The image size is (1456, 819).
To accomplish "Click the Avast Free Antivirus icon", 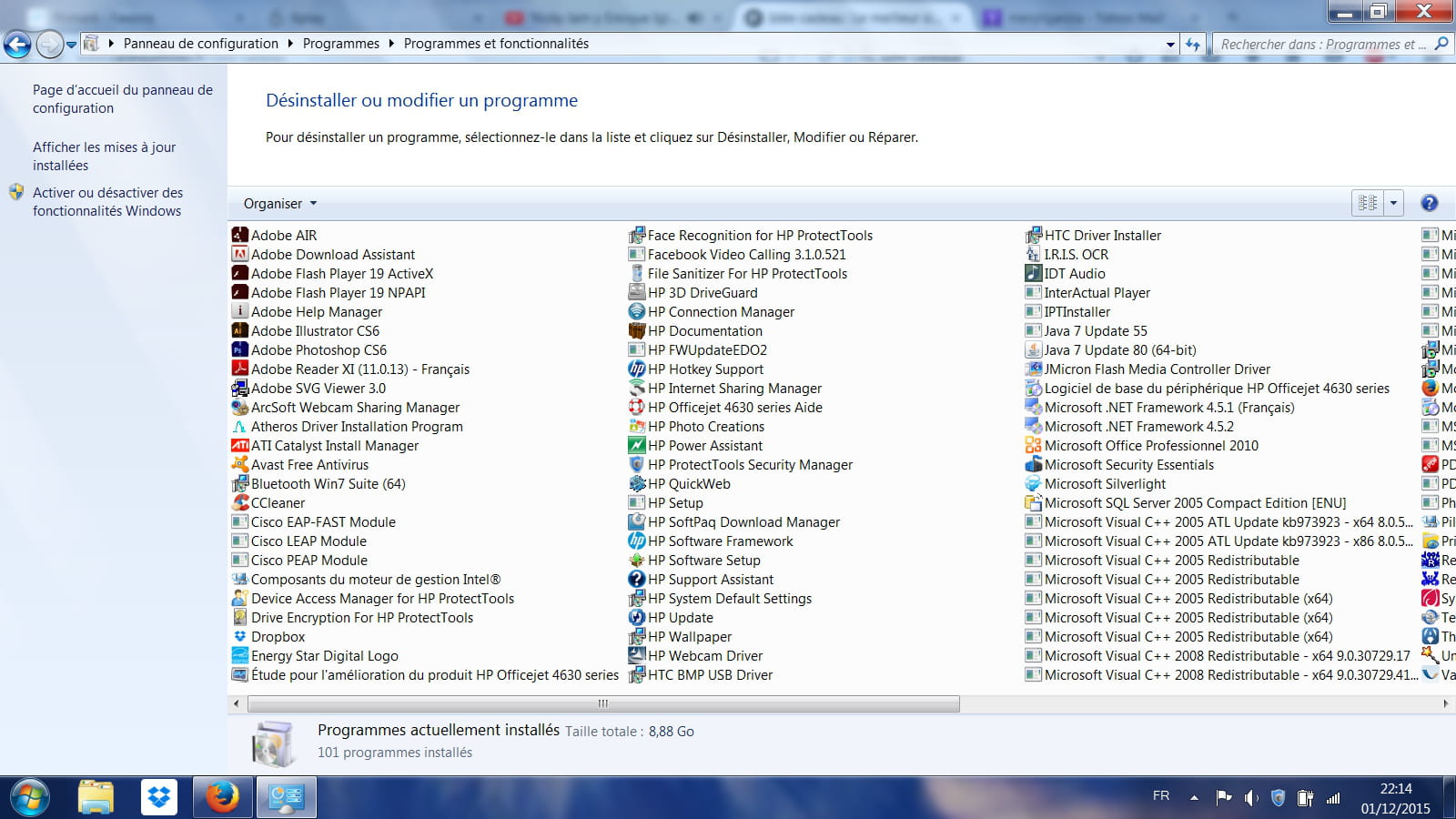I will click(239, 464).
